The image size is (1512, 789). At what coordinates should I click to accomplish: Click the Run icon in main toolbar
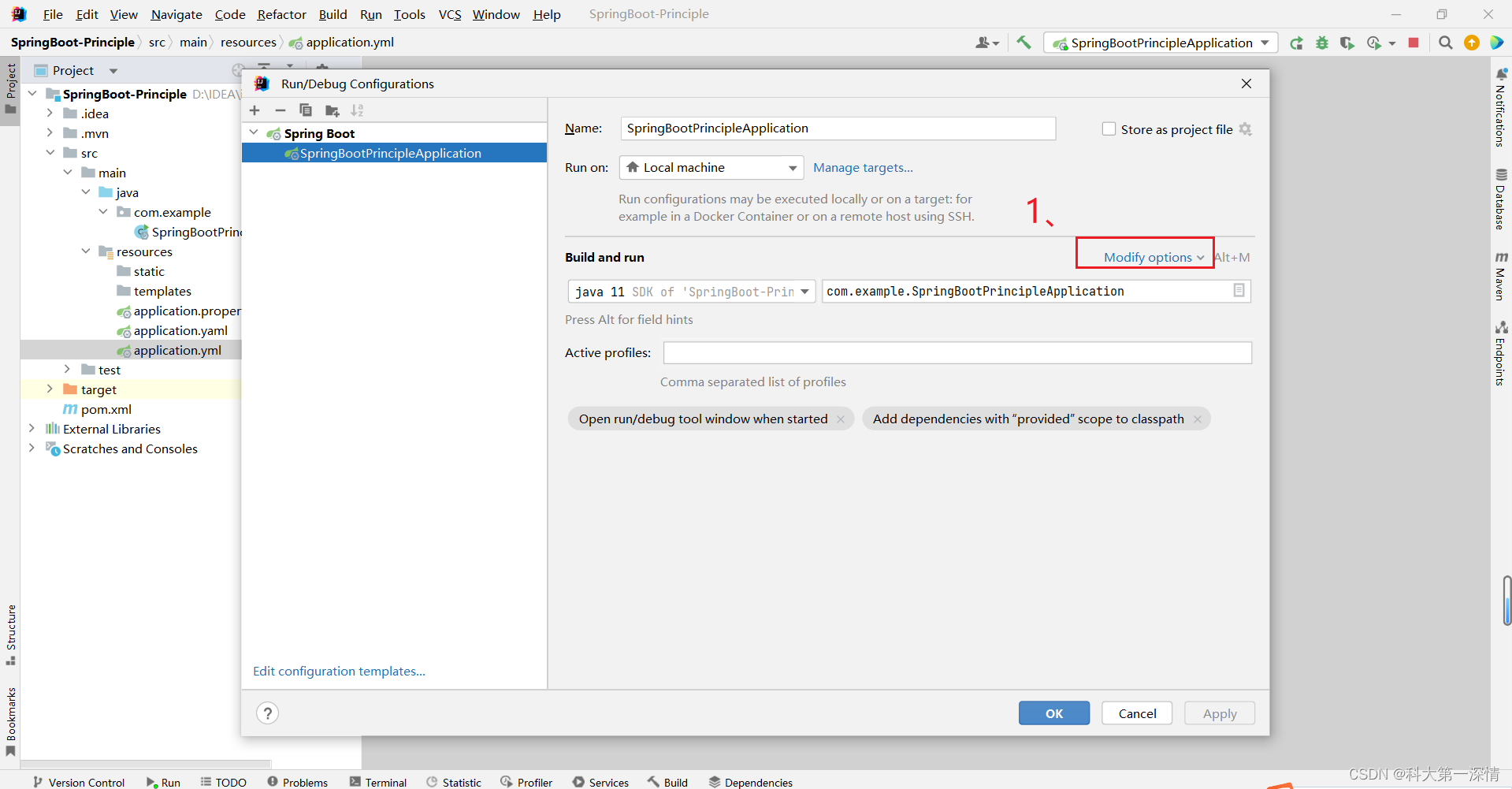(x=1296, y=43)
